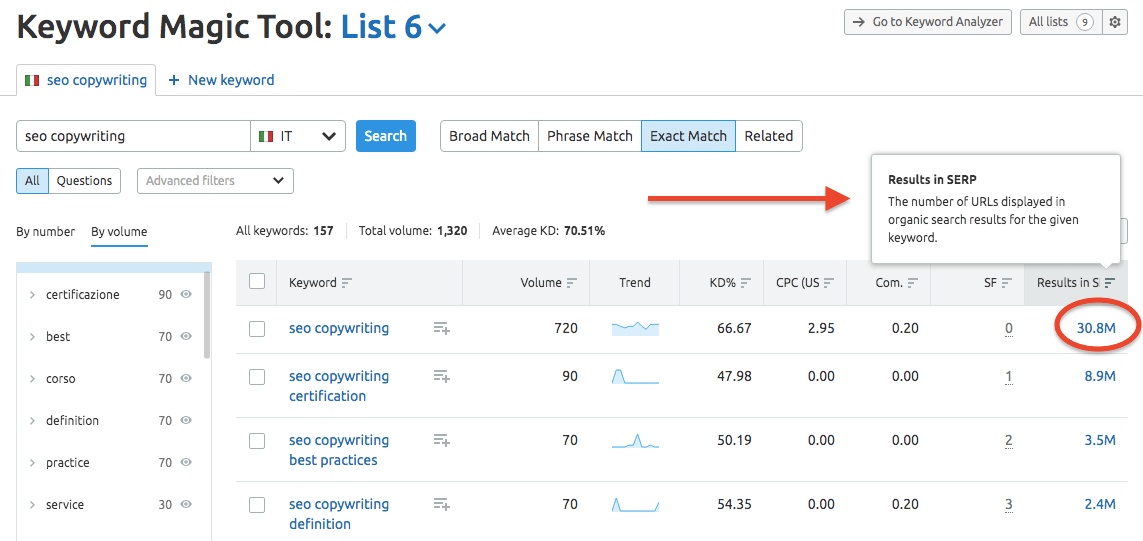Click the Italian flag in seo copywriting tab

[31, 80]
